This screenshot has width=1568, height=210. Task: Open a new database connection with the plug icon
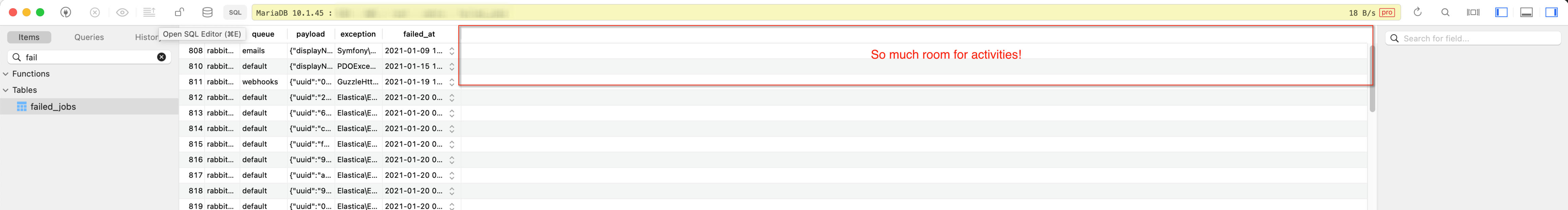pos(66,12)
